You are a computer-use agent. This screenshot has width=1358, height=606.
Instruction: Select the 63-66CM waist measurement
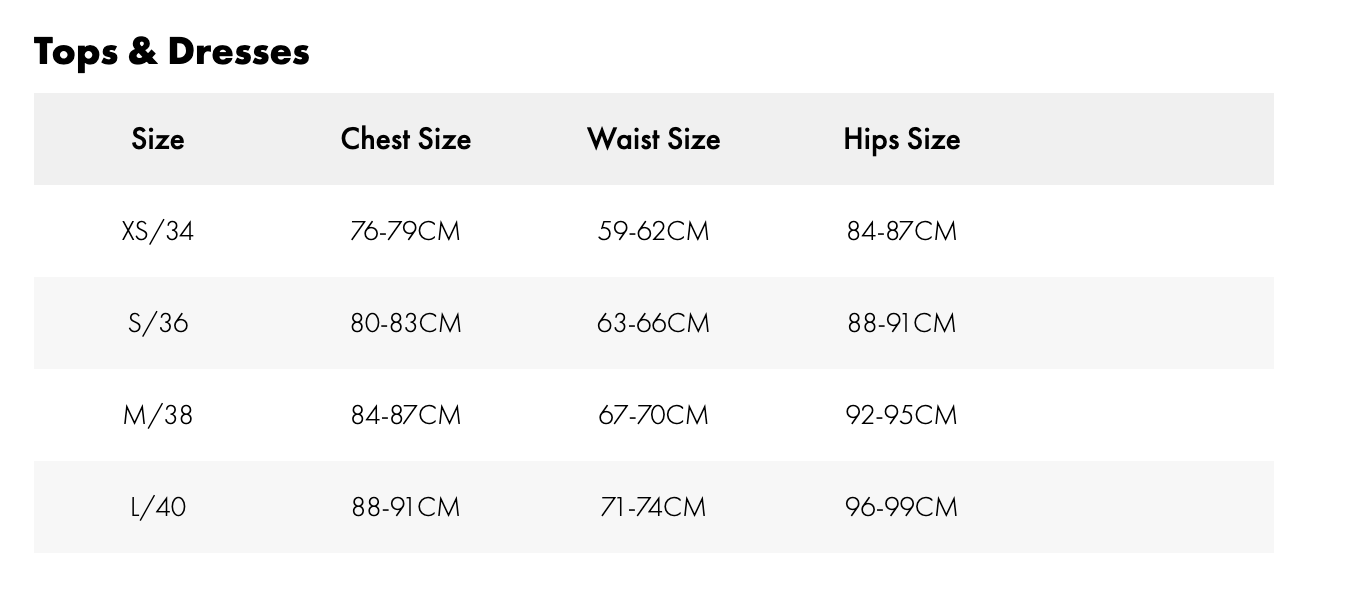653,323
